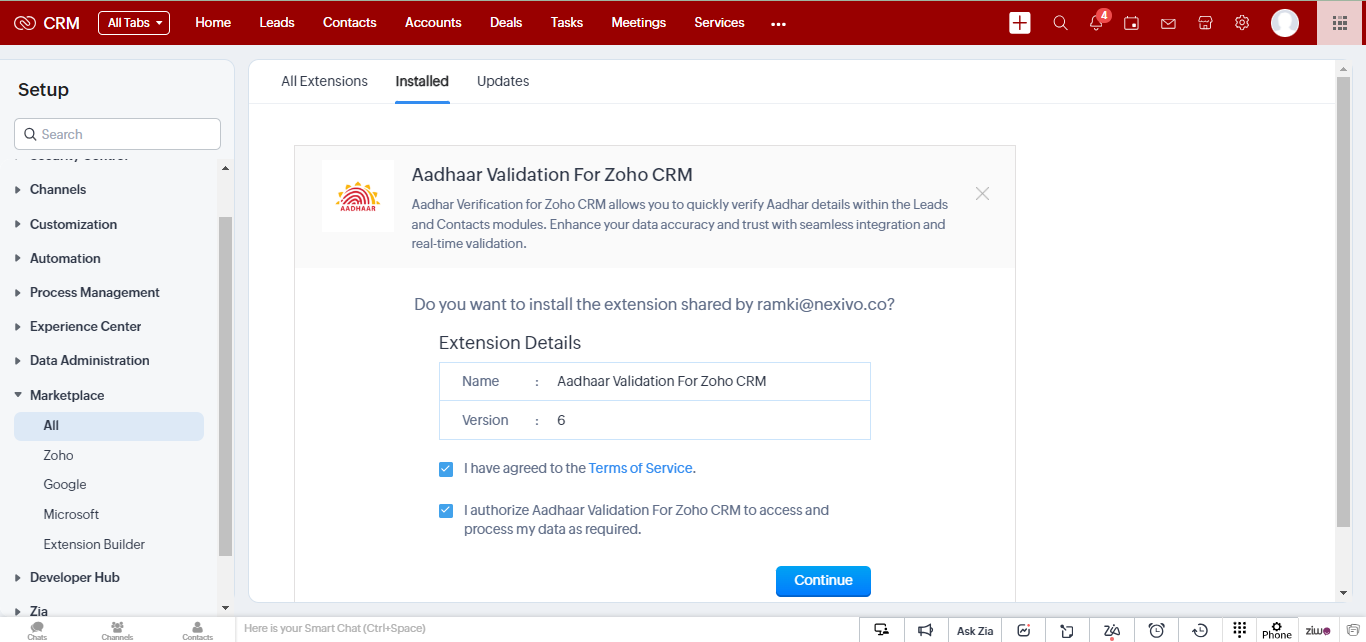
Task: Open Channels in the bottom bar
Action: click(117, 630)
